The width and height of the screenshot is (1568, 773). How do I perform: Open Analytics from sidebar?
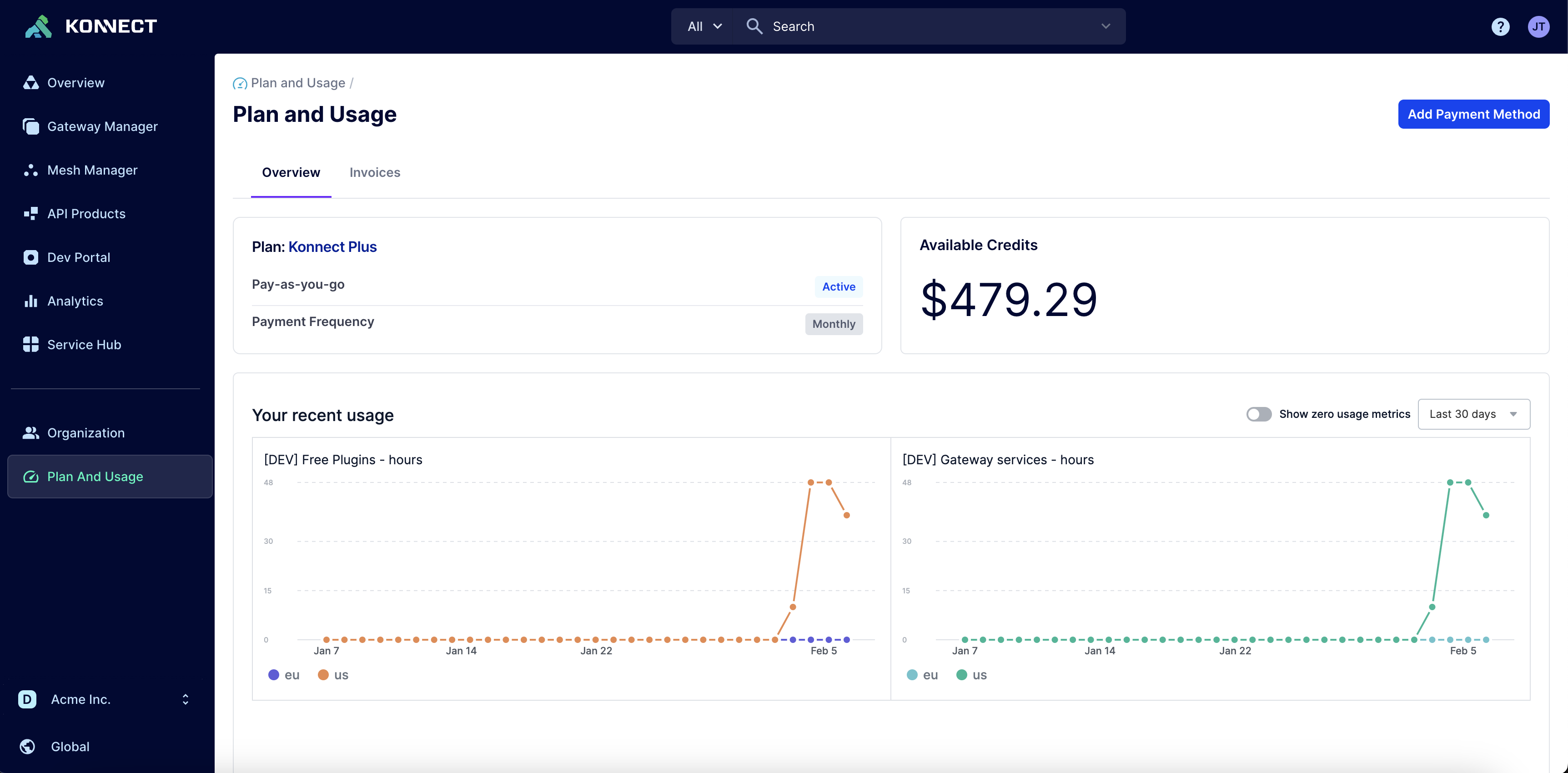[x=74, y=300]
